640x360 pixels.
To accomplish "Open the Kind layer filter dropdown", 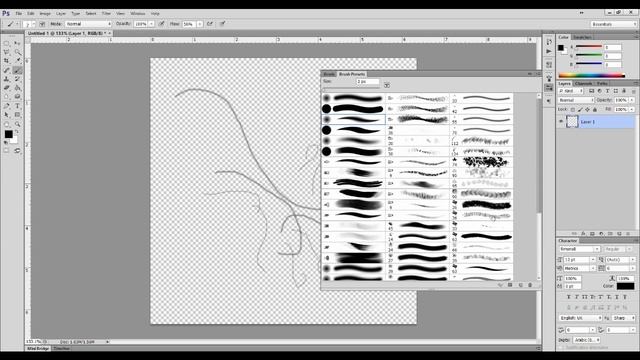I will 571,91.
